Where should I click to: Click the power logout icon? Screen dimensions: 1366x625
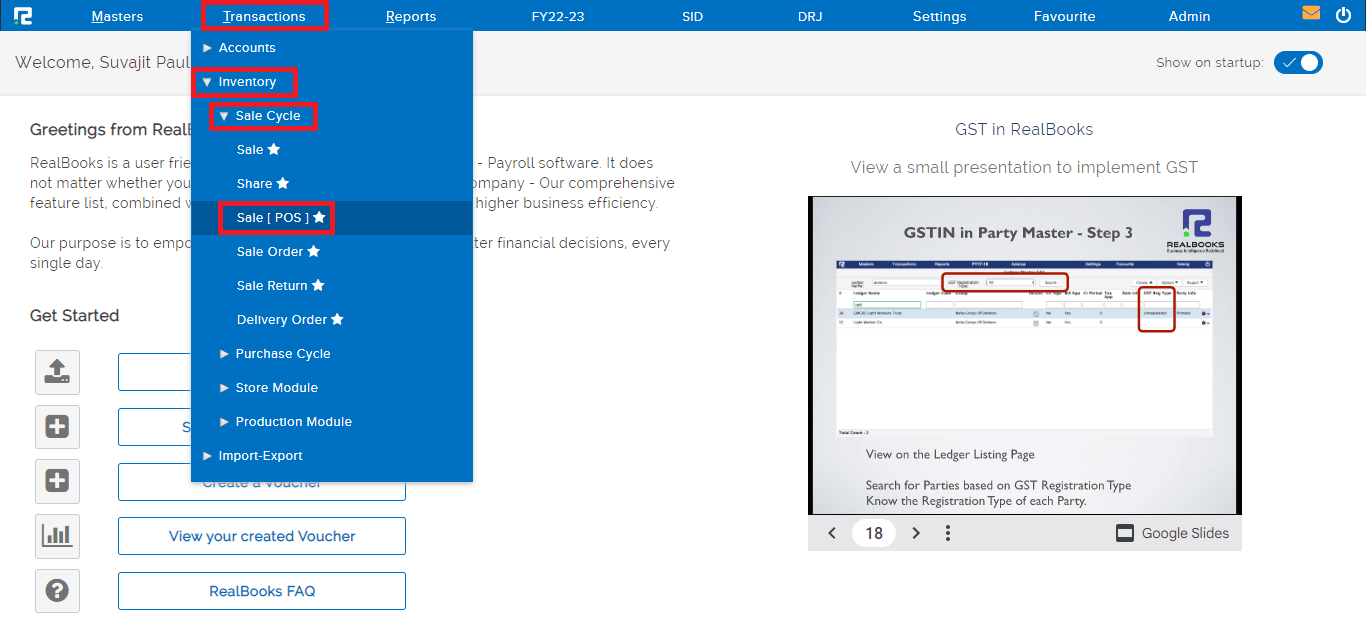1343,15
